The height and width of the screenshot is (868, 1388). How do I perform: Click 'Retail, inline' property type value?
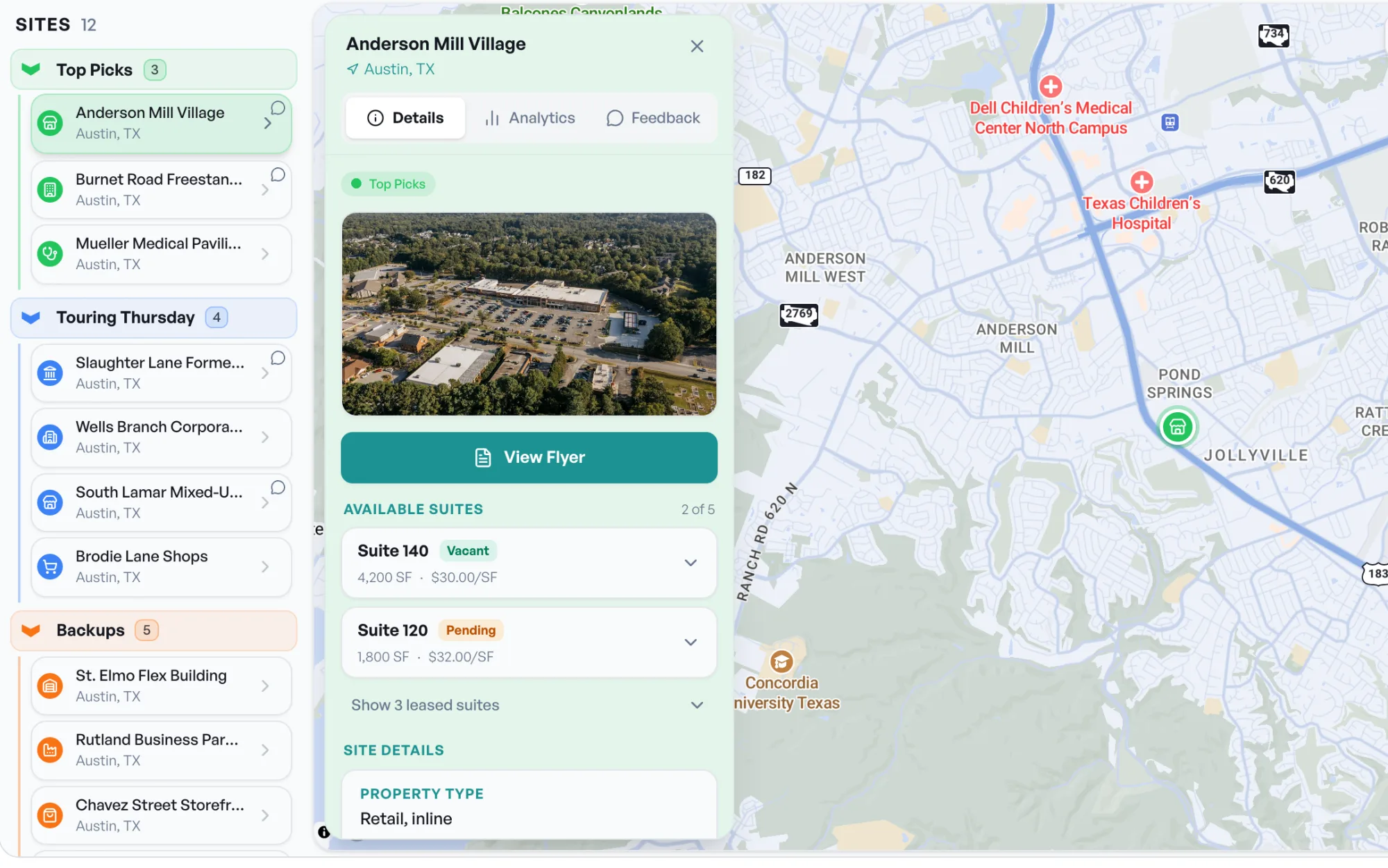point(406,819)
